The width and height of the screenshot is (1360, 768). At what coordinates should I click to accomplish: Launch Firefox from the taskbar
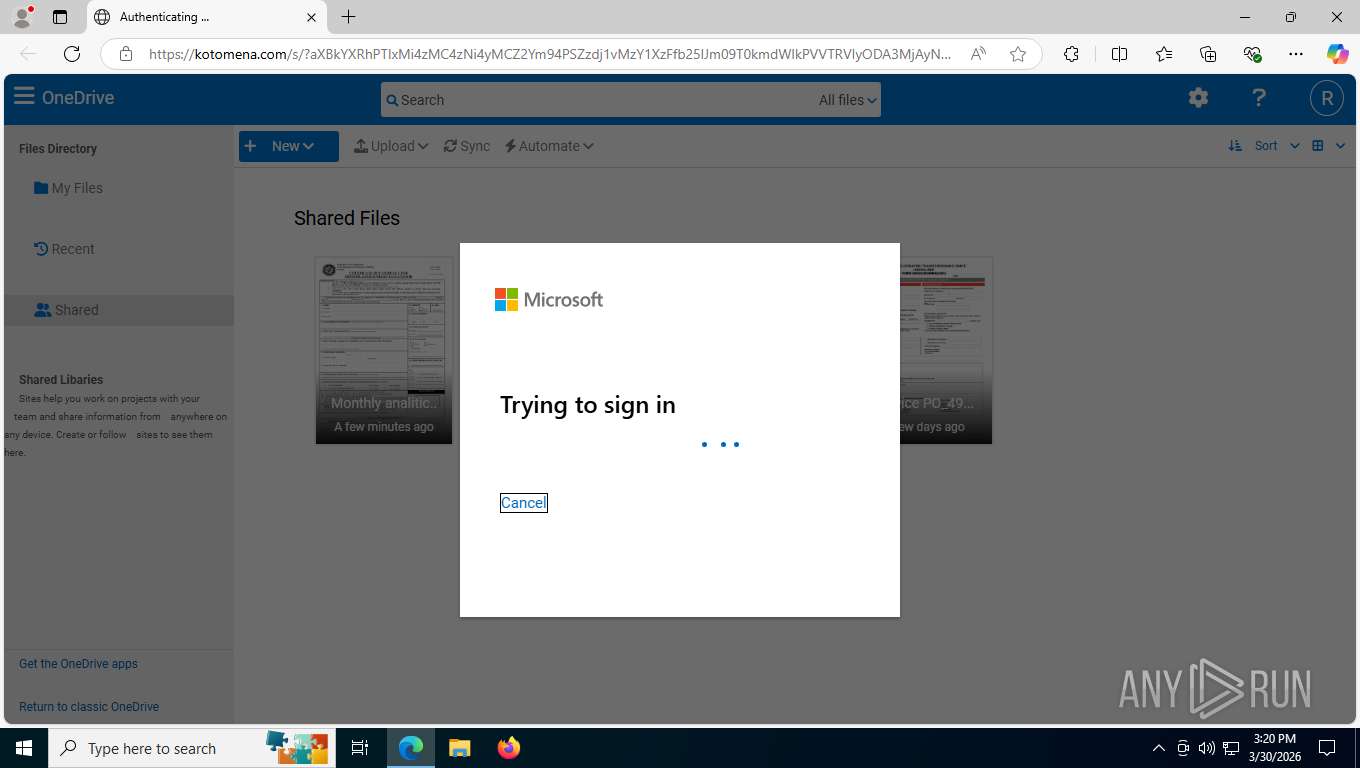[509, 748]
